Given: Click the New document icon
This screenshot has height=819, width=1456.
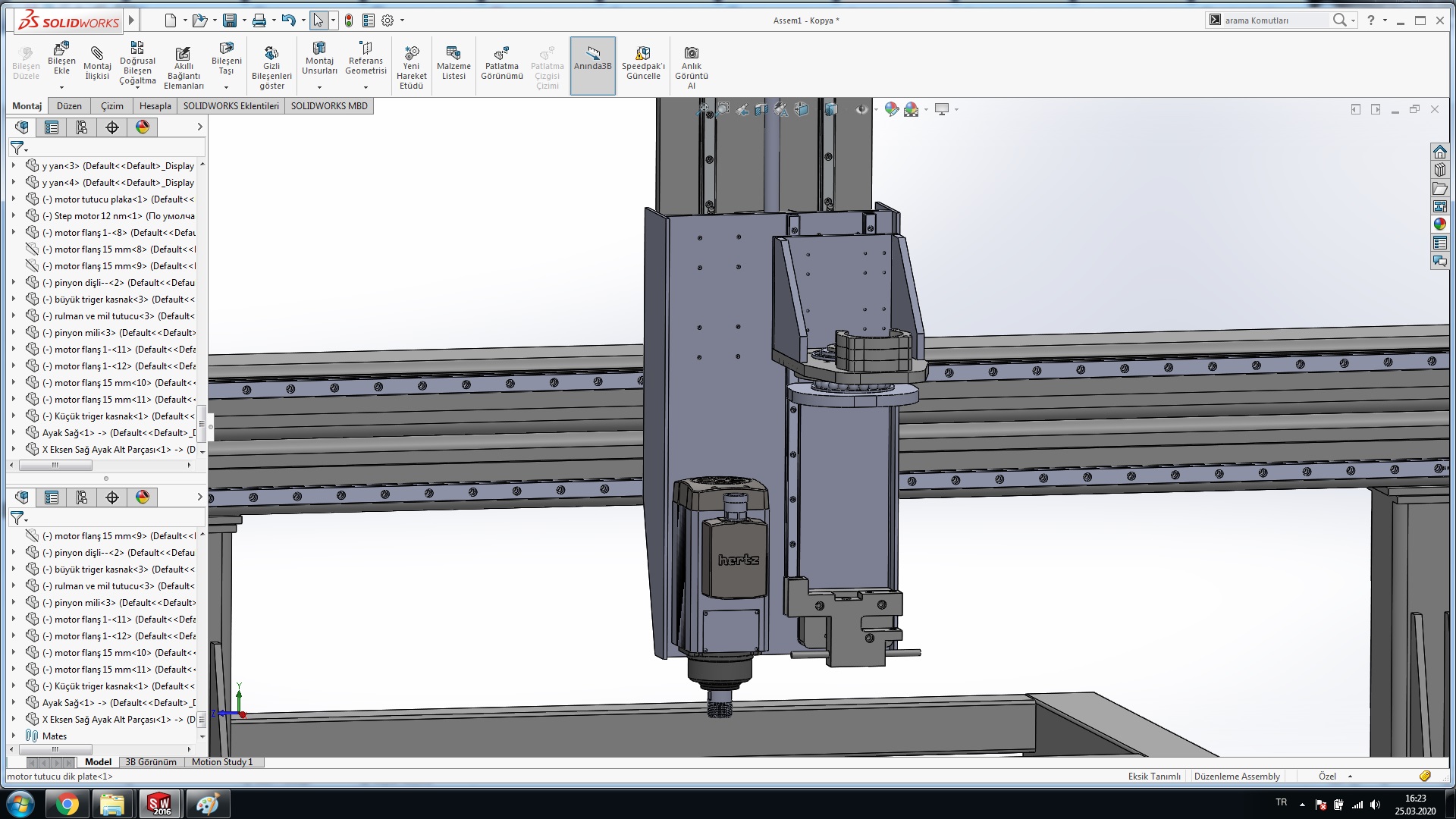Looking at the screenshot, I should tap(171, 20).
